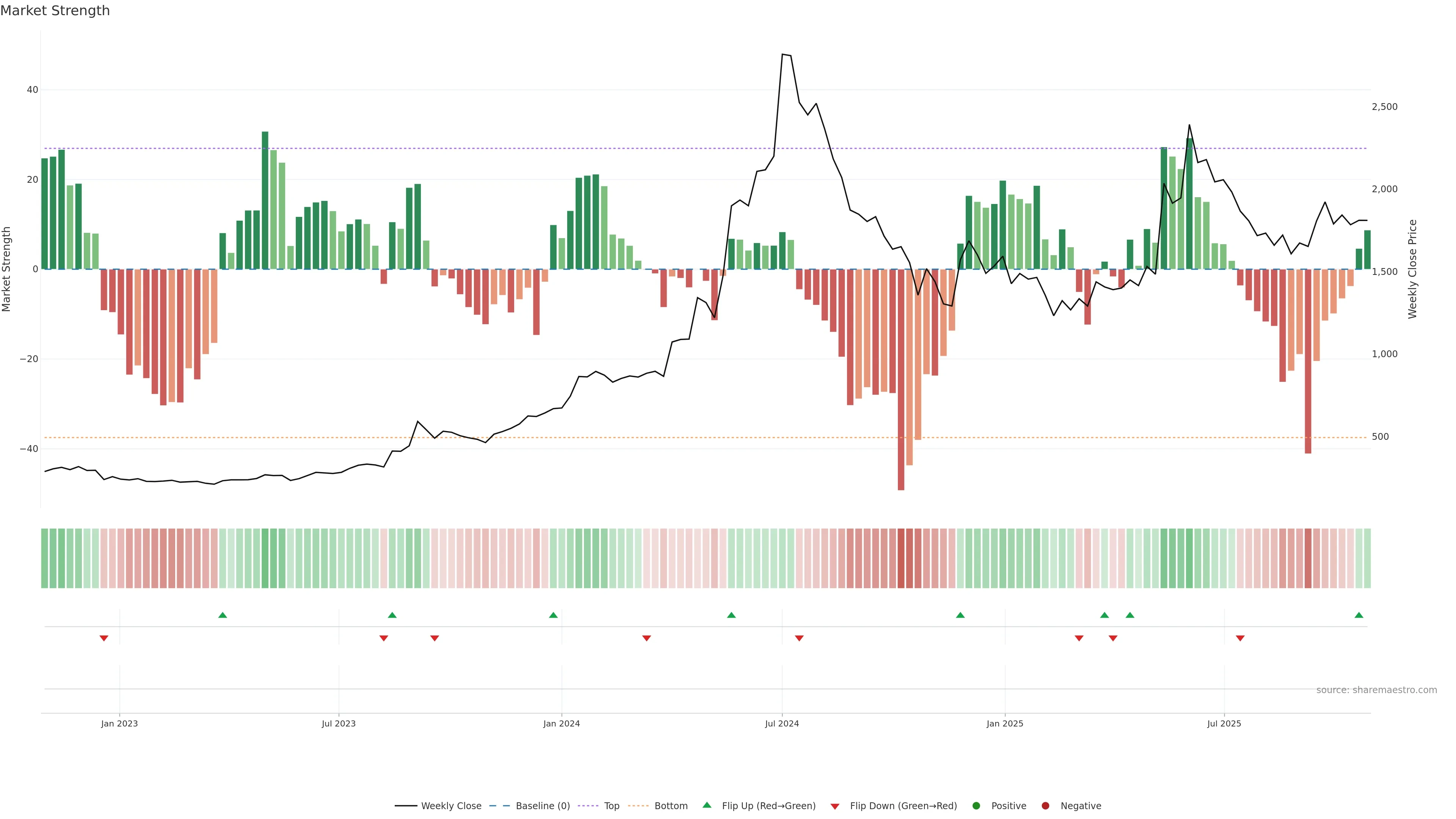Click the Negative red circle legend icon
Viewport: 1456px width, 819px height.
1045,806
